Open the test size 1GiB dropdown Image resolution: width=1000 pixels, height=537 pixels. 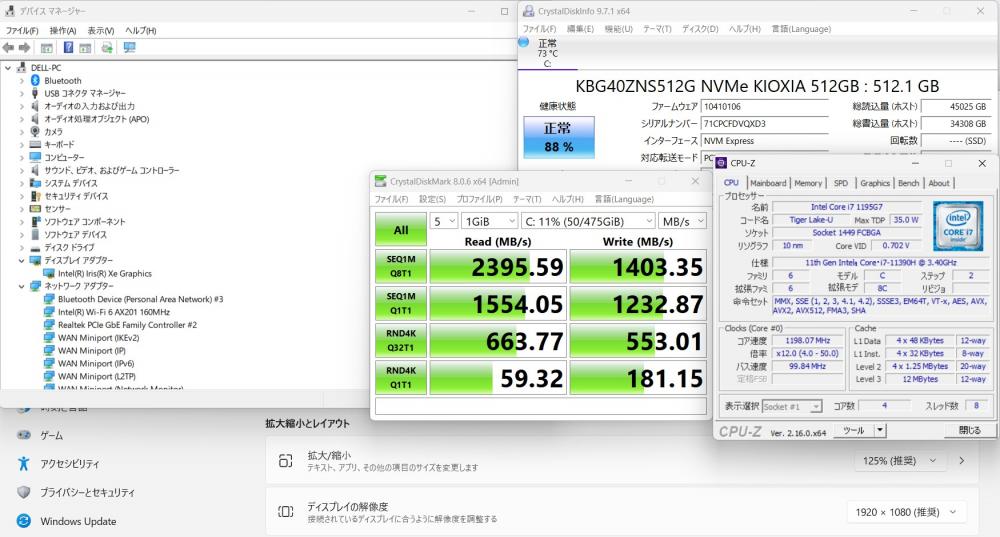pos(489,221)
